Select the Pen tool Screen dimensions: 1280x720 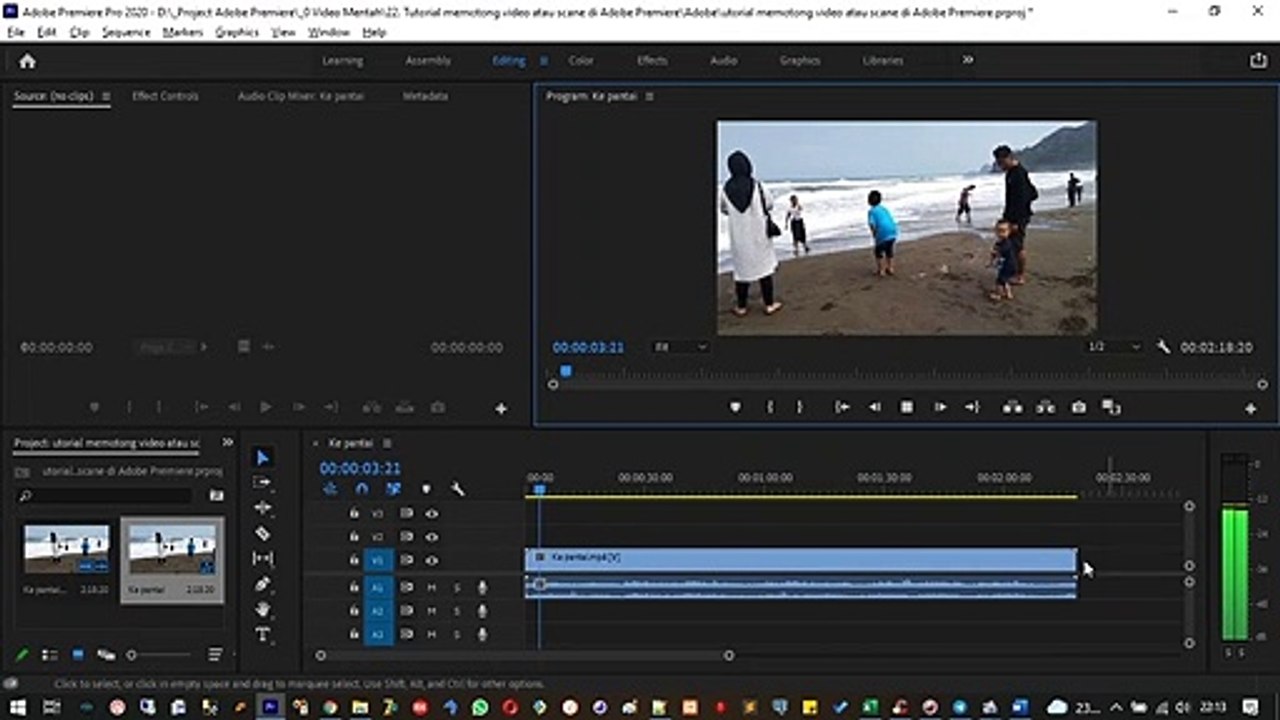pos(262,584)
